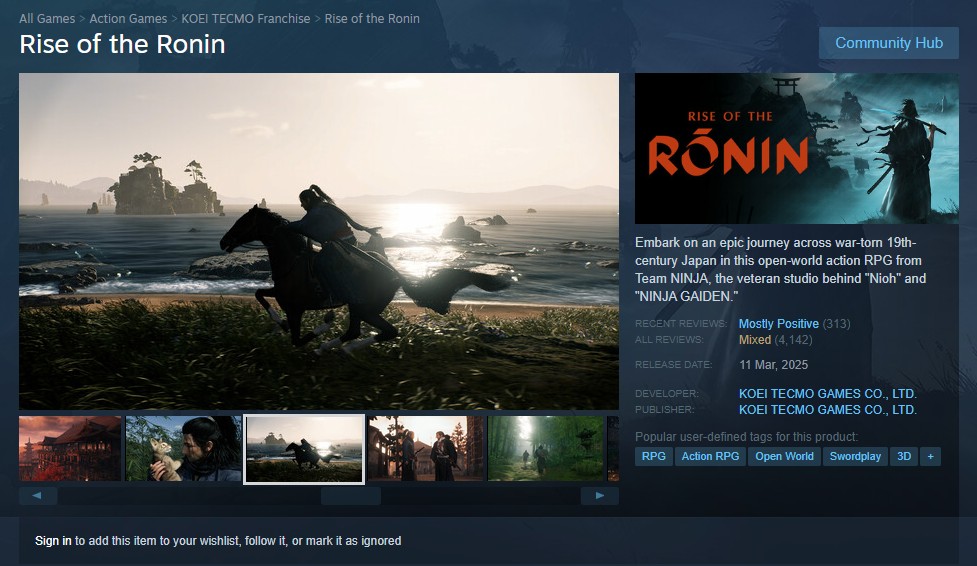Click the main horse rider screenshot

[x=319, y=241]
